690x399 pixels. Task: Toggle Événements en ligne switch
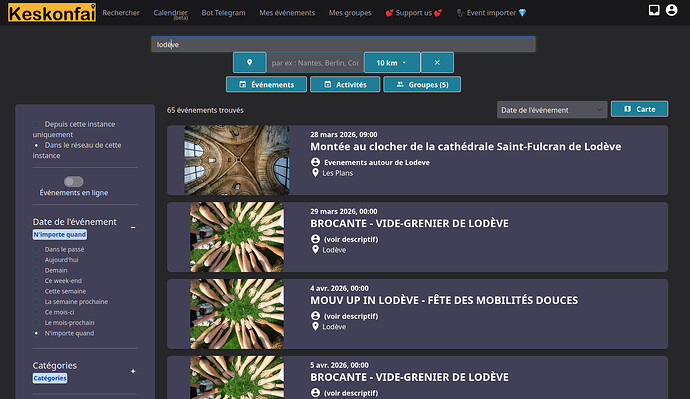point(73,181)
